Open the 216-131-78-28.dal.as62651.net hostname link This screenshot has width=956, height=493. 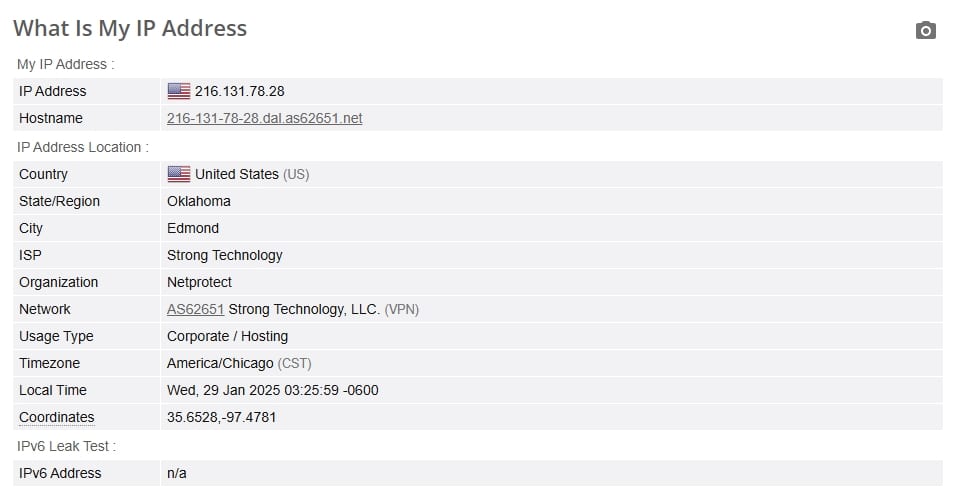[265, 118]
